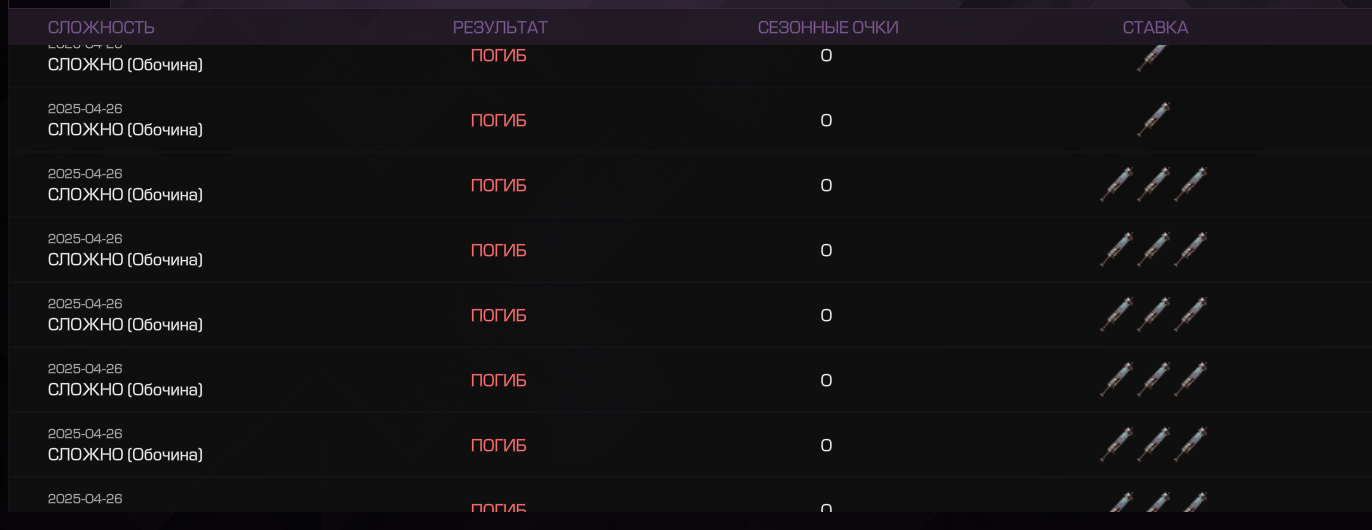
Task: Click СЛОЖНО (Обочина) label in last fully visible row
Action: pyautogui.click(x=125, y=455)
